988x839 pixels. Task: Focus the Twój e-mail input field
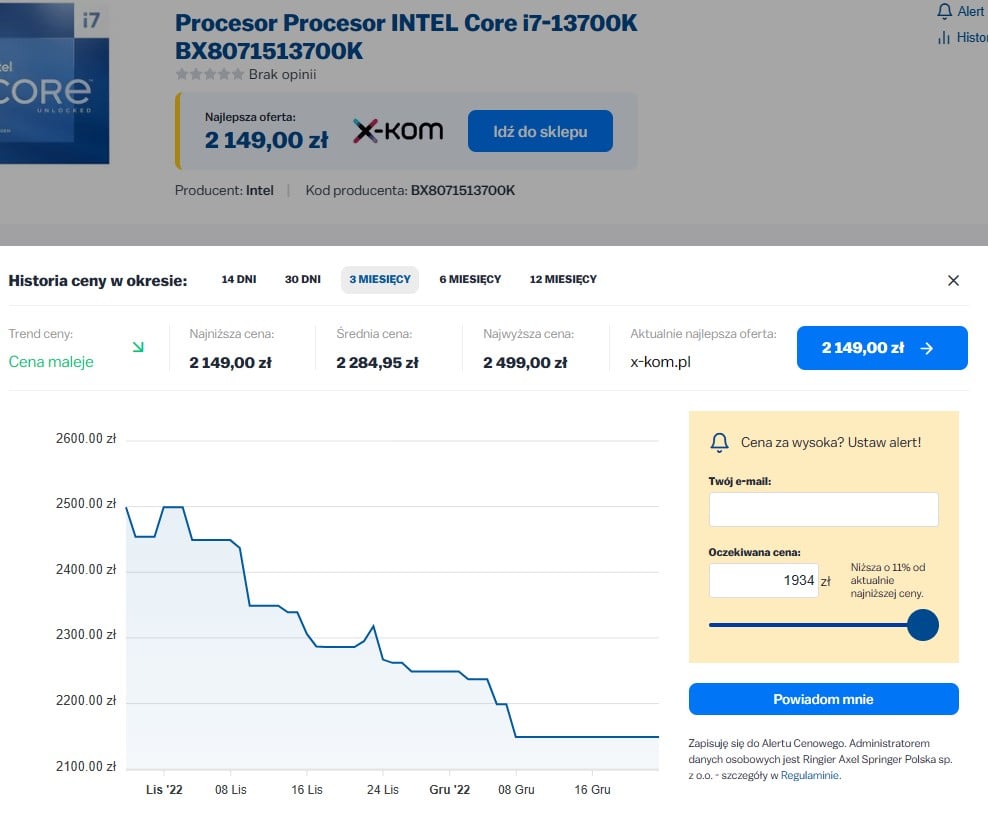(824, 510)
